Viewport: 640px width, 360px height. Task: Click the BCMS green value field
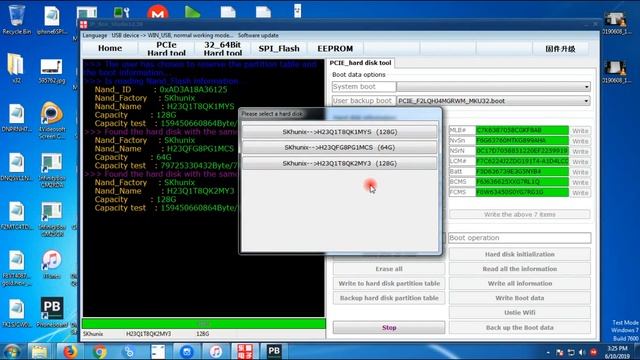522,182
